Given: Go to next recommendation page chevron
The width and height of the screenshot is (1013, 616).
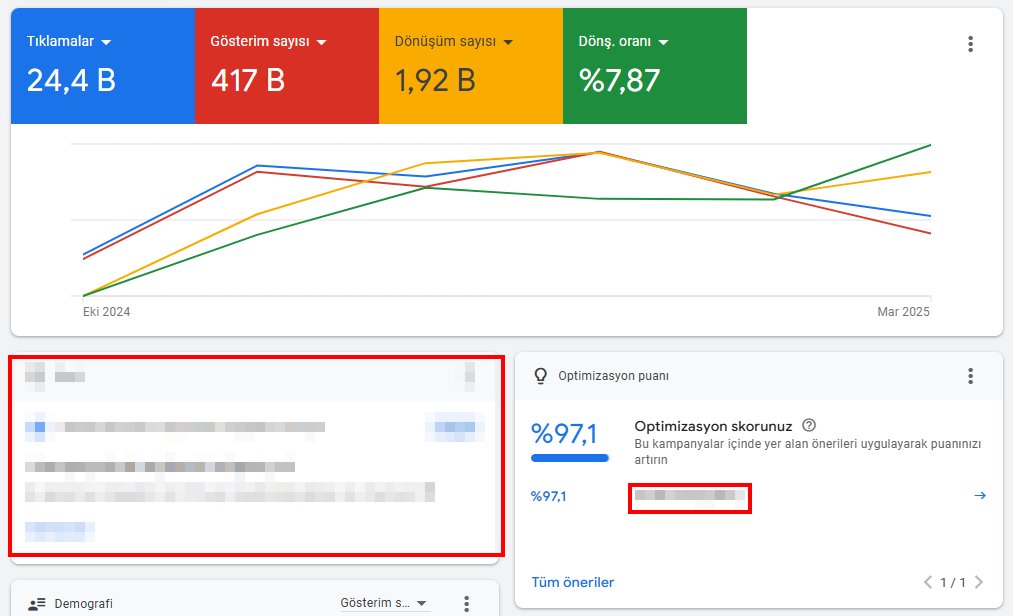Looking at the screenshot, I should (978, 582).
